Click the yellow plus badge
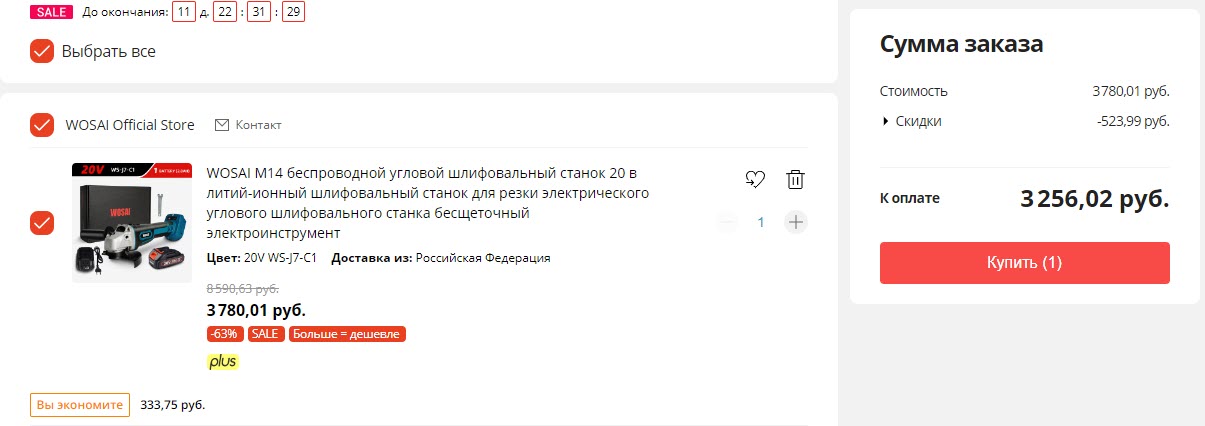 (223, 361)
